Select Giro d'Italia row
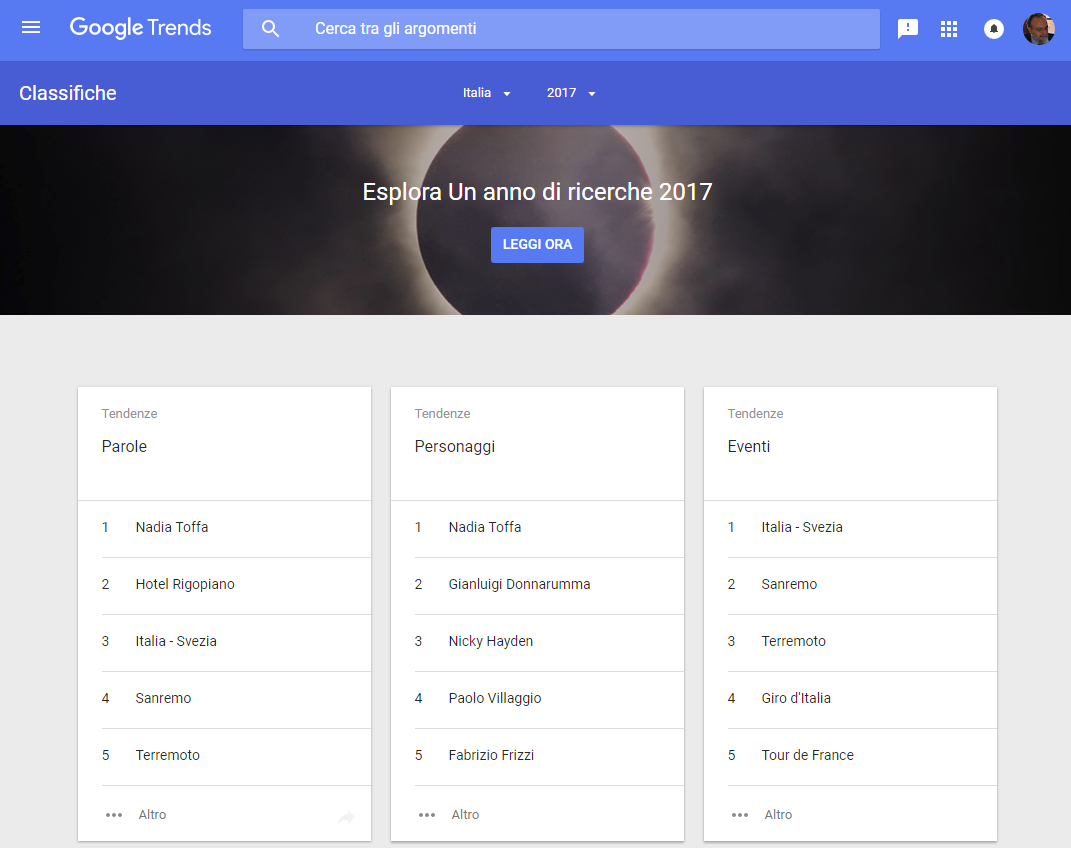1071x848 pixels. [862, 698]
